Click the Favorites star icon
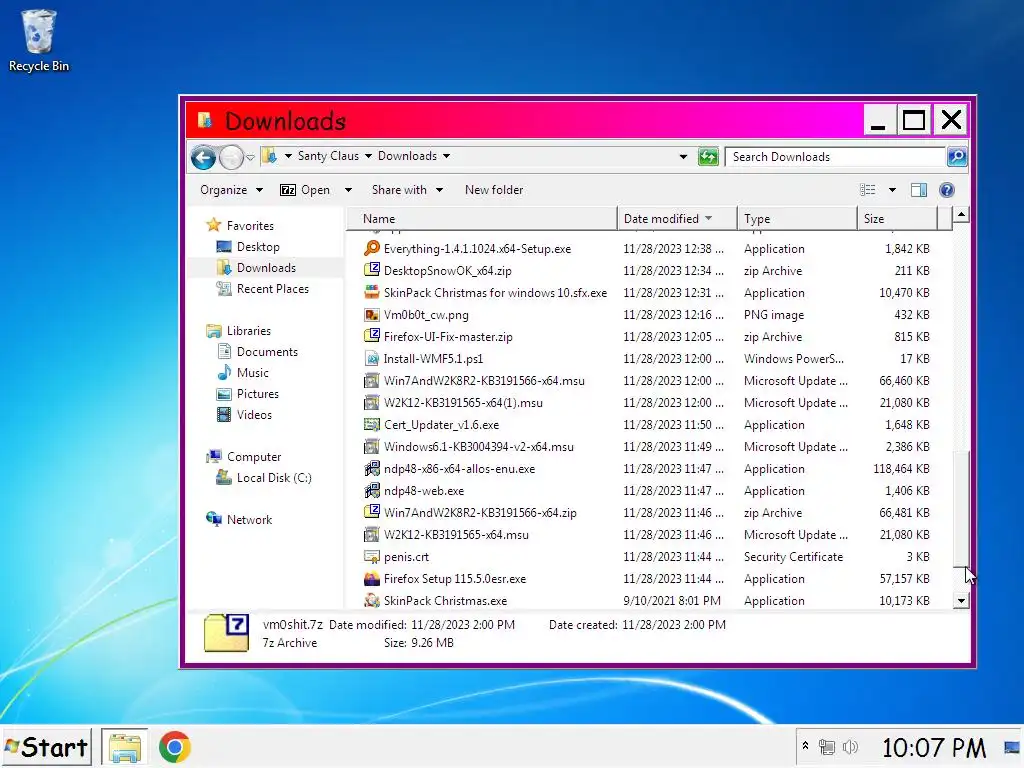The image size is (1024, 768). 214,225
